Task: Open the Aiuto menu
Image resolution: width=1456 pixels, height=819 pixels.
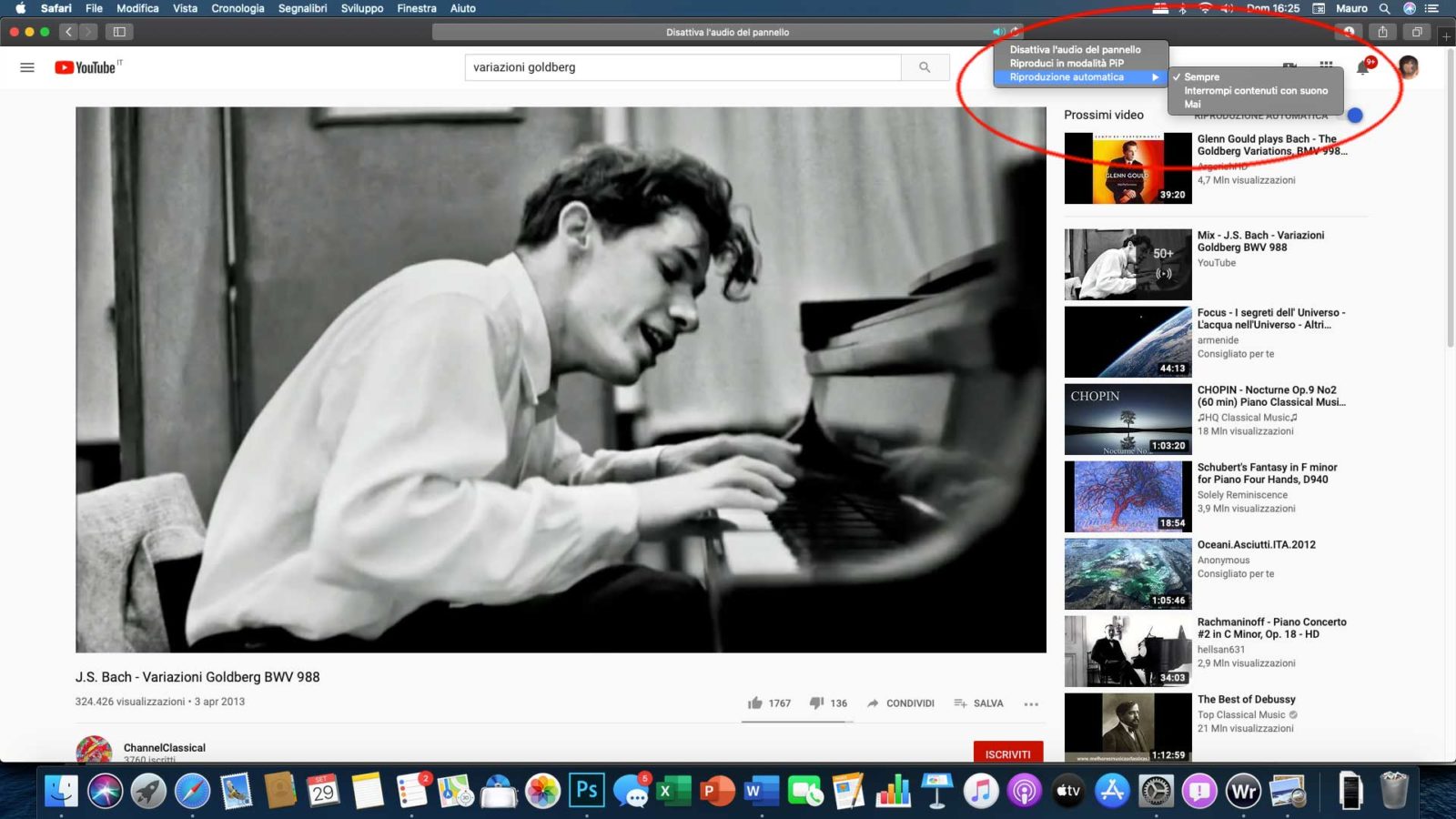Action: click(x=463, y=8)
